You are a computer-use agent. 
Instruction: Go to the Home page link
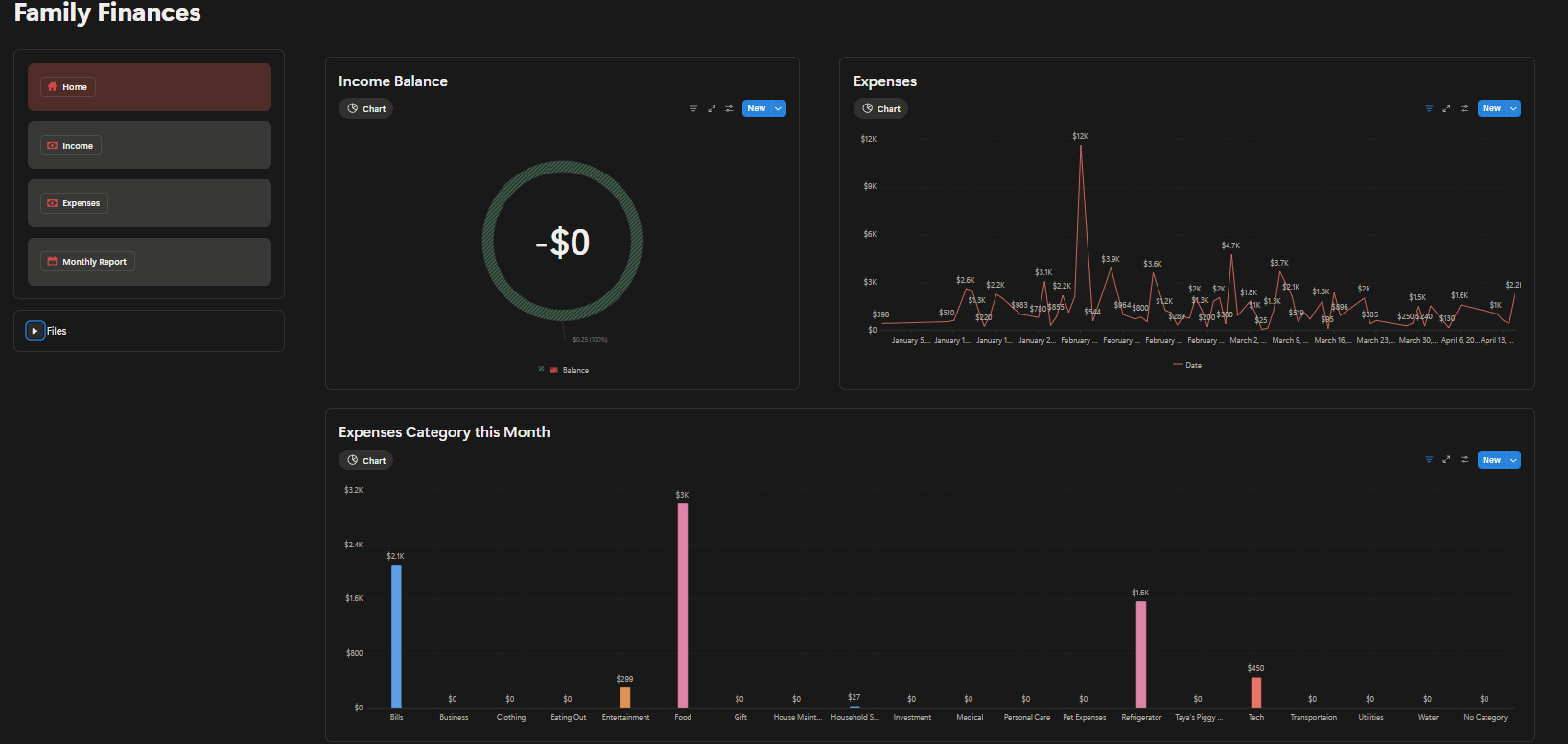[68, 87]
